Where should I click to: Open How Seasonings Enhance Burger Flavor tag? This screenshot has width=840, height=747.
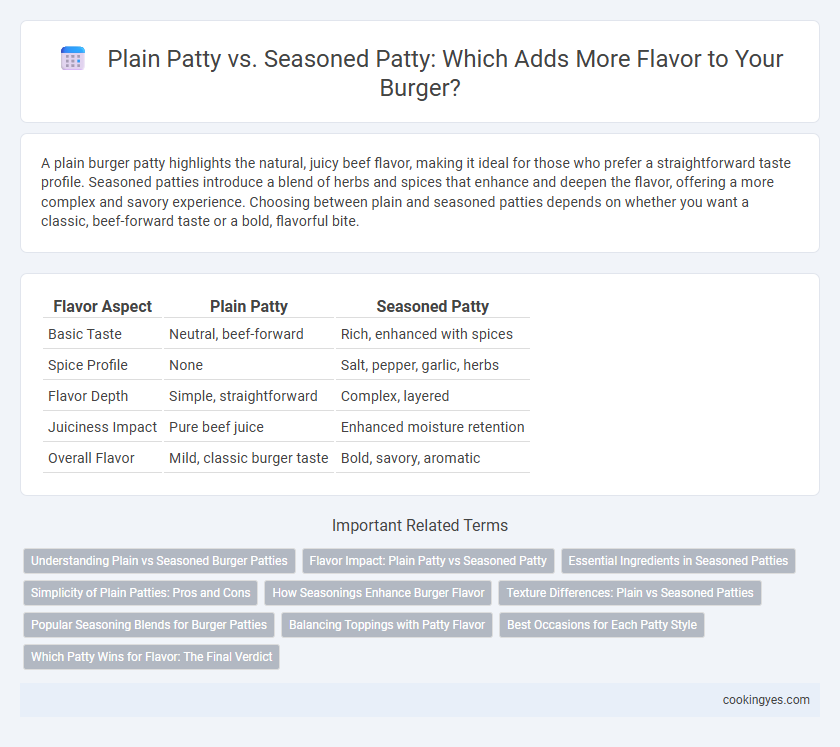tap(378, 593)
